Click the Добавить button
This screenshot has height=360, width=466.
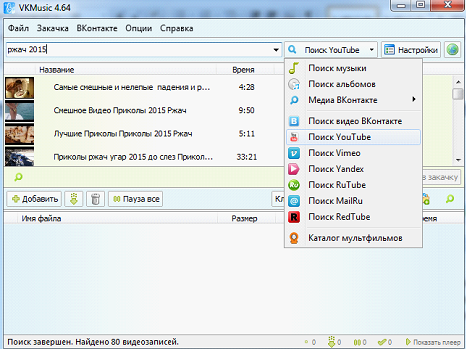[34, 199]
